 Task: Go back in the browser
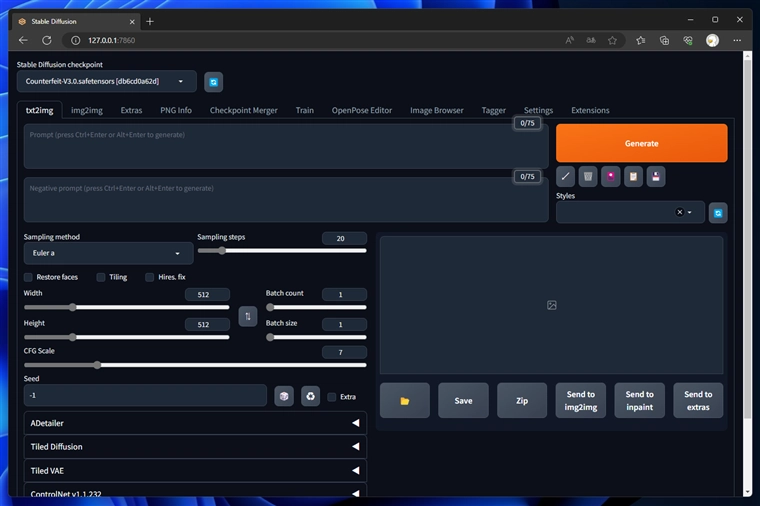click(x=23, y=40)
